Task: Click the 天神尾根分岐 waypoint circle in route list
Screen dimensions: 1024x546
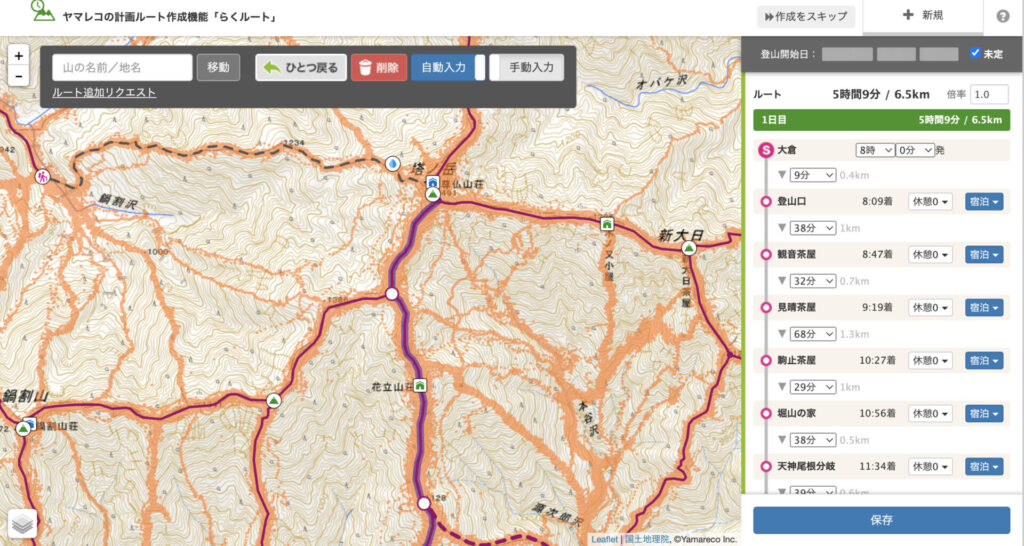Action: click(766, 466)
